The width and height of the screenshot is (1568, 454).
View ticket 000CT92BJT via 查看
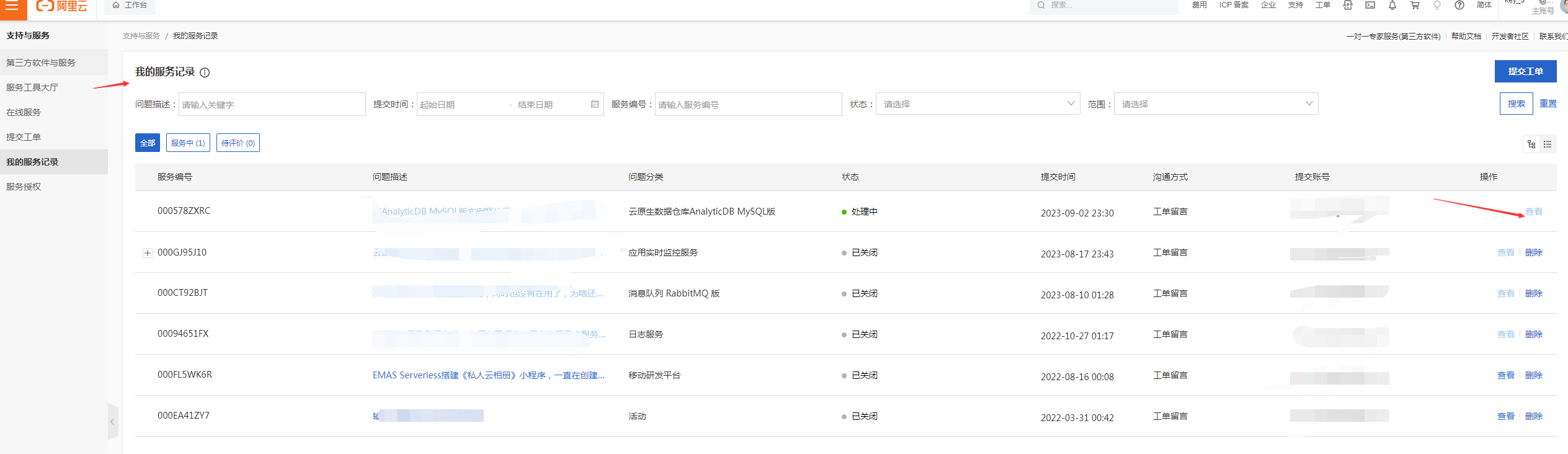pyautogui.click(x=1506, y=293)
